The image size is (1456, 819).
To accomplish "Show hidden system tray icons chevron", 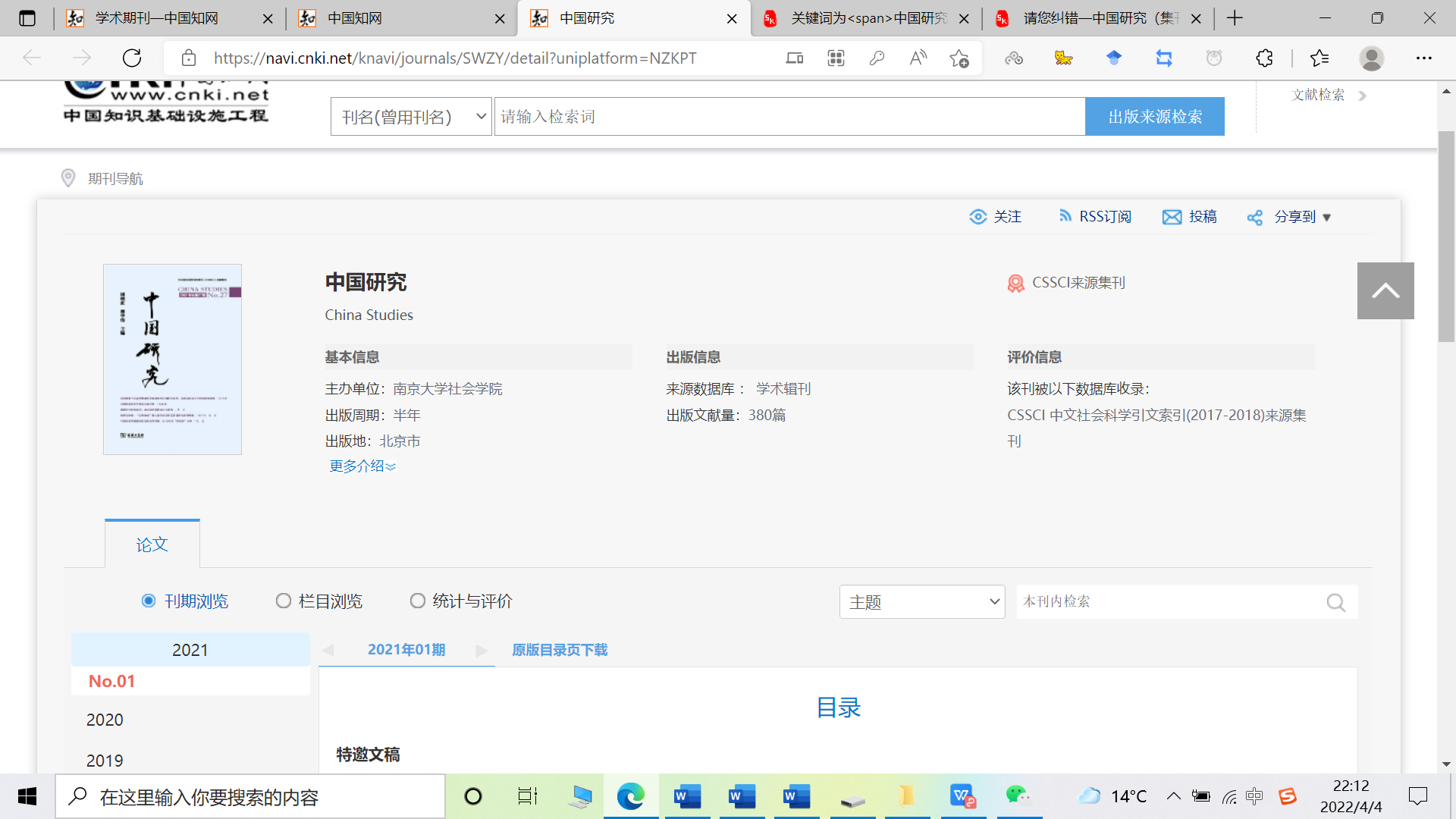I will coord(1173,796).
